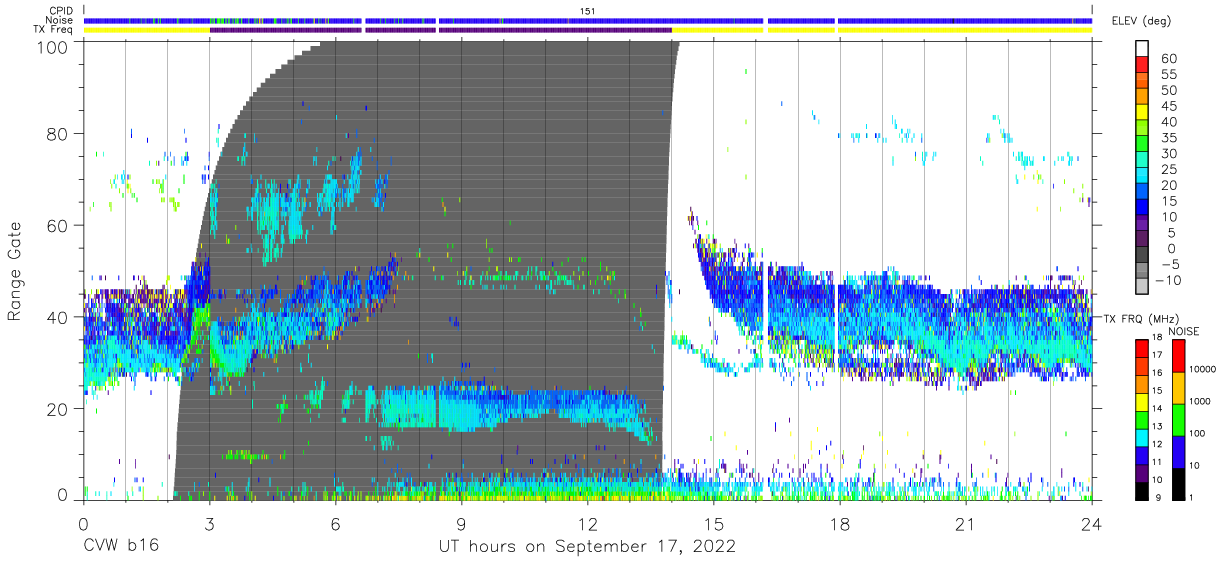Click the 100 tick on Range Gate axis
Image resolution: width=1228 pixels, height=567 pixels.
pos(53,47)
